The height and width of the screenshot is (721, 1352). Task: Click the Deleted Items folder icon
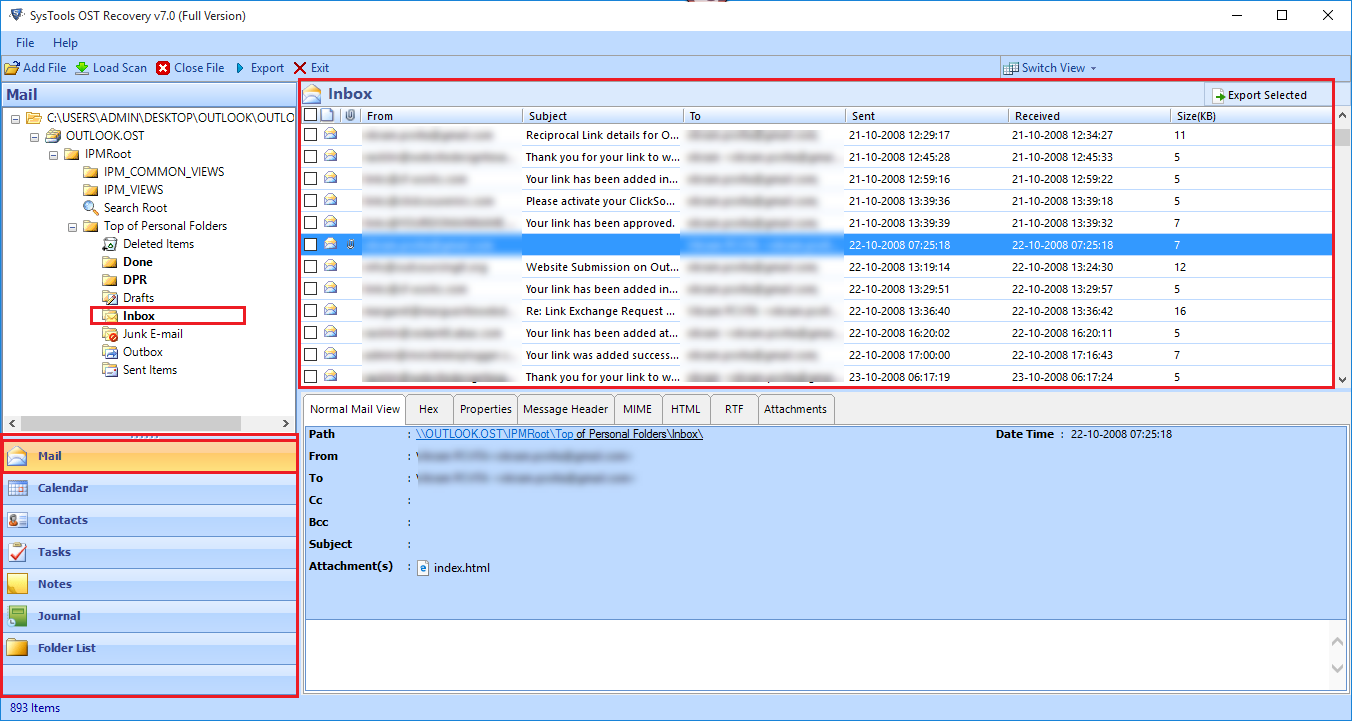coord(110,244)
